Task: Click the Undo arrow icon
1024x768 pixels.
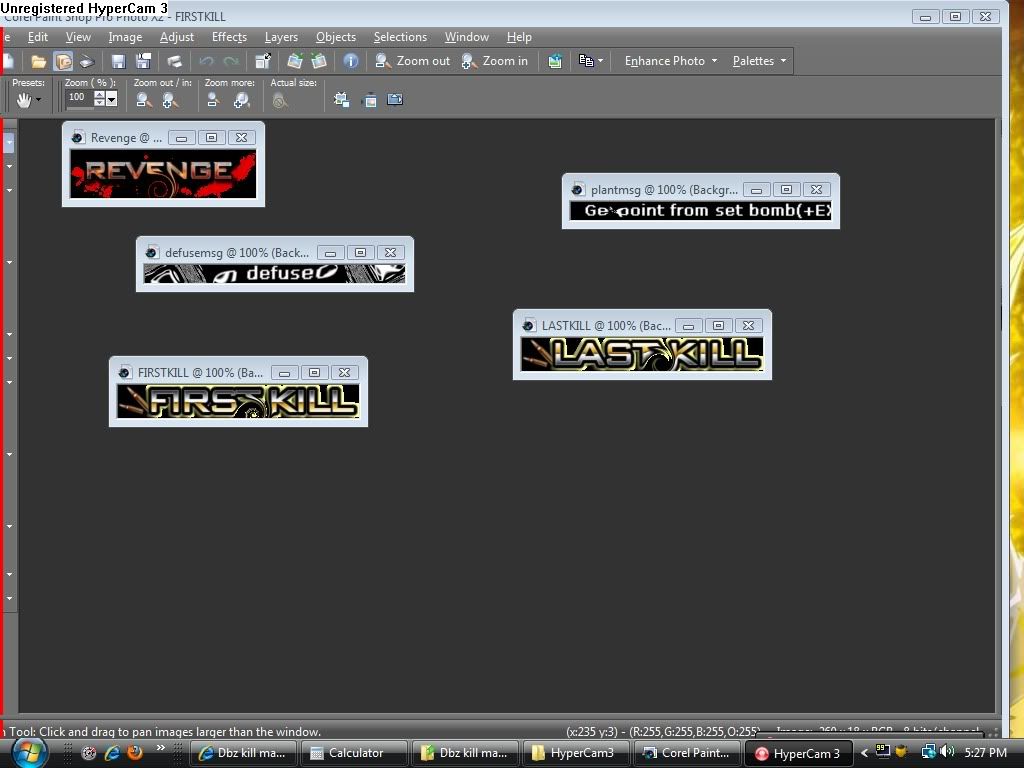Action: pos(206,61)
